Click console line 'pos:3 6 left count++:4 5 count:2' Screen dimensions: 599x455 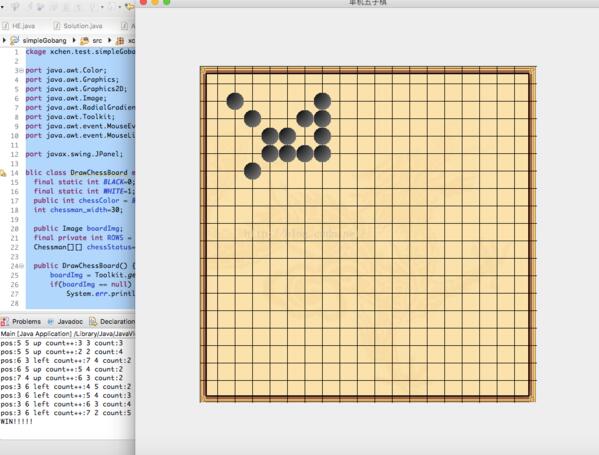click(66, 387)
